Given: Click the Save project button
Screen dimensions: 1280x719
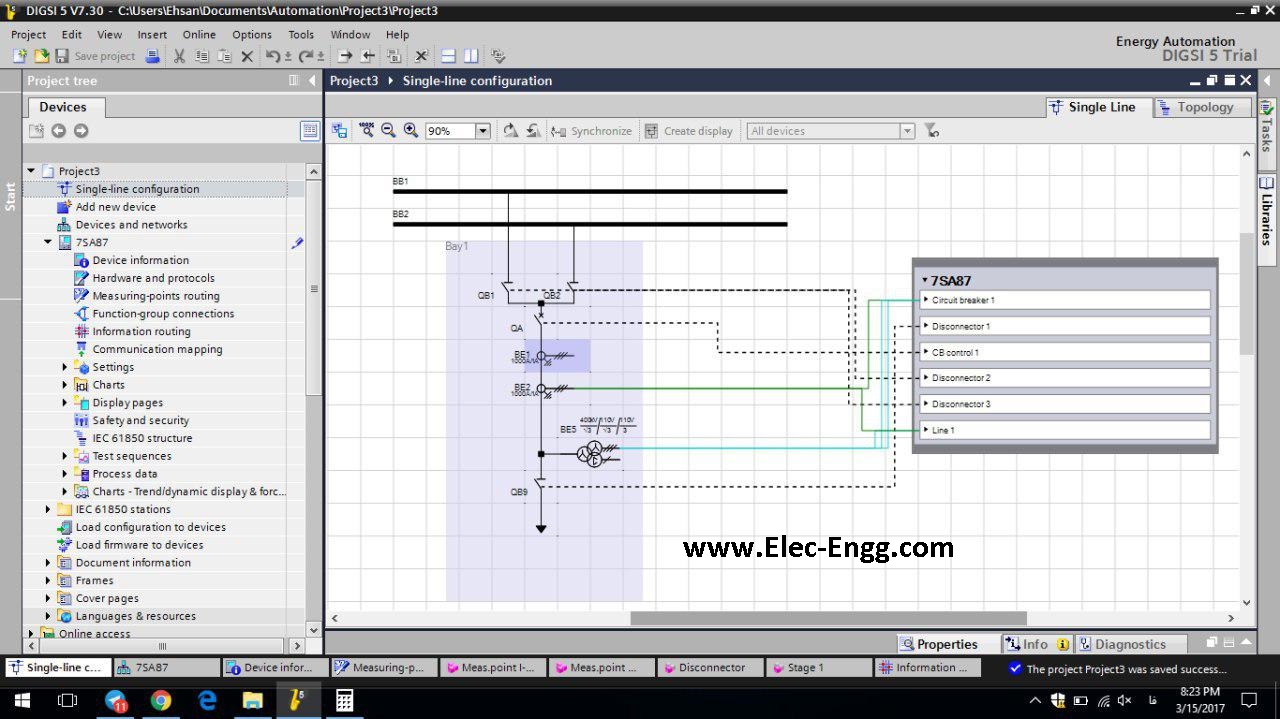Looking at the screenshot, I should pos(95,56).
